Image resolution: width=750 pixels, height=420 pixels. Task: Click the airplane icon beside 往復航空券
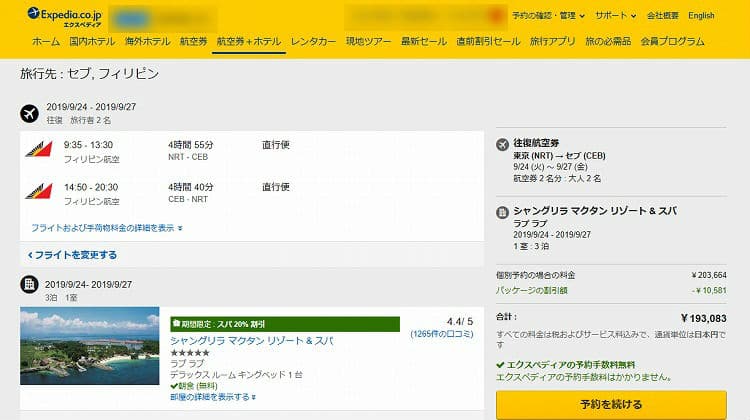pyautogui.click(x=502, y=144)
